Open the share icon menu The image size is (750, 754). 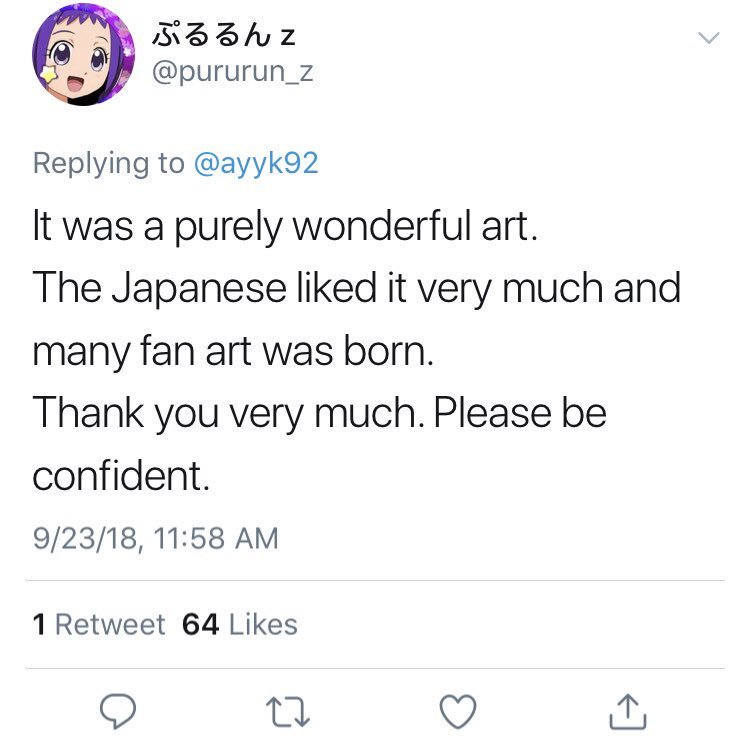627,712
